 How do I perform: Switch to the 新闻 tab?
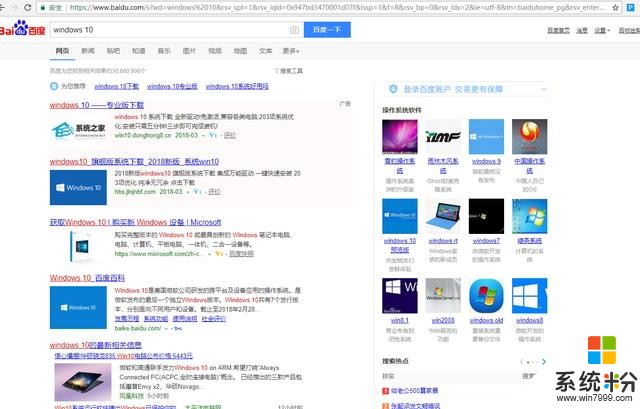[x=88, y=51]
